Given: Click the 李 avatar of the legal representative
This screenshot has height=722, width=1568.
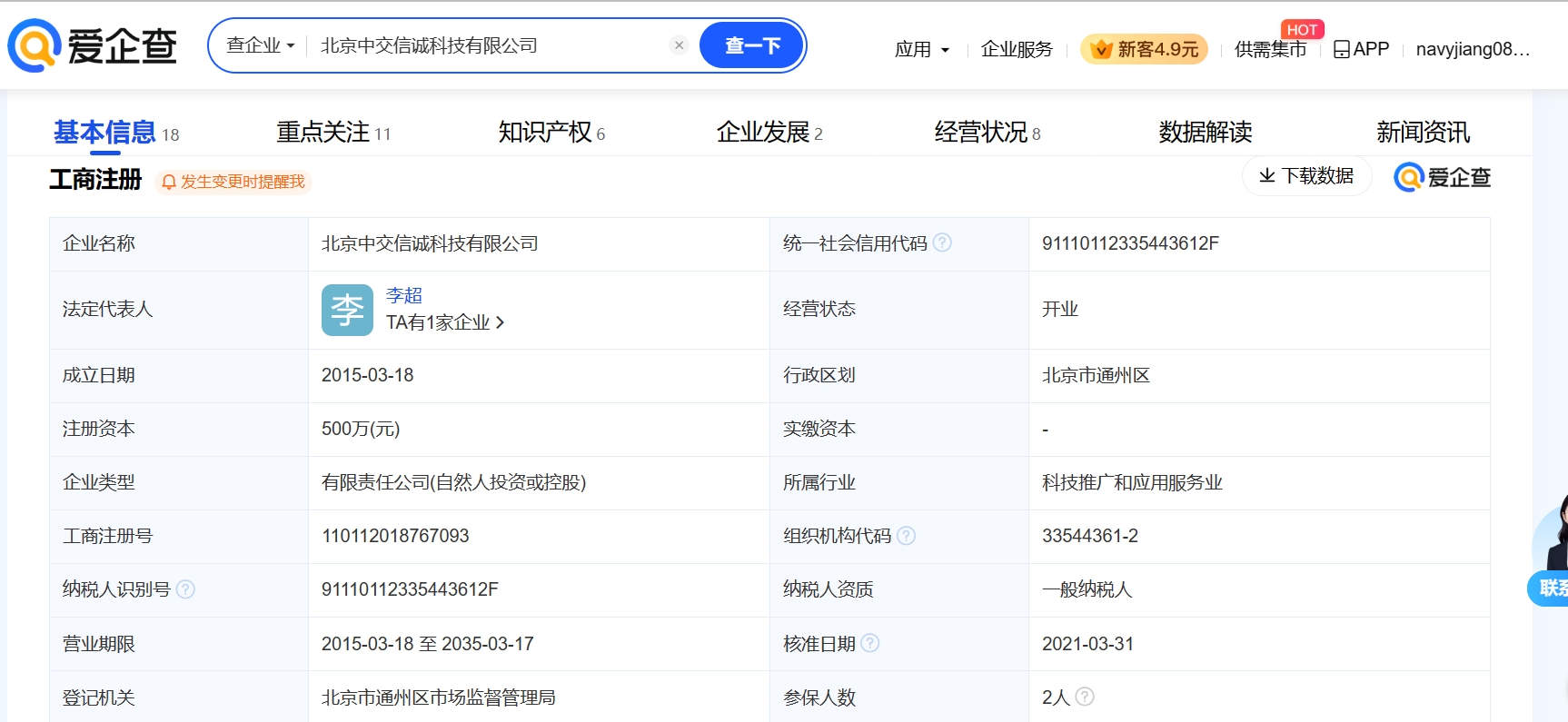Looking at the screenshot, I should [x=347, y=310].
